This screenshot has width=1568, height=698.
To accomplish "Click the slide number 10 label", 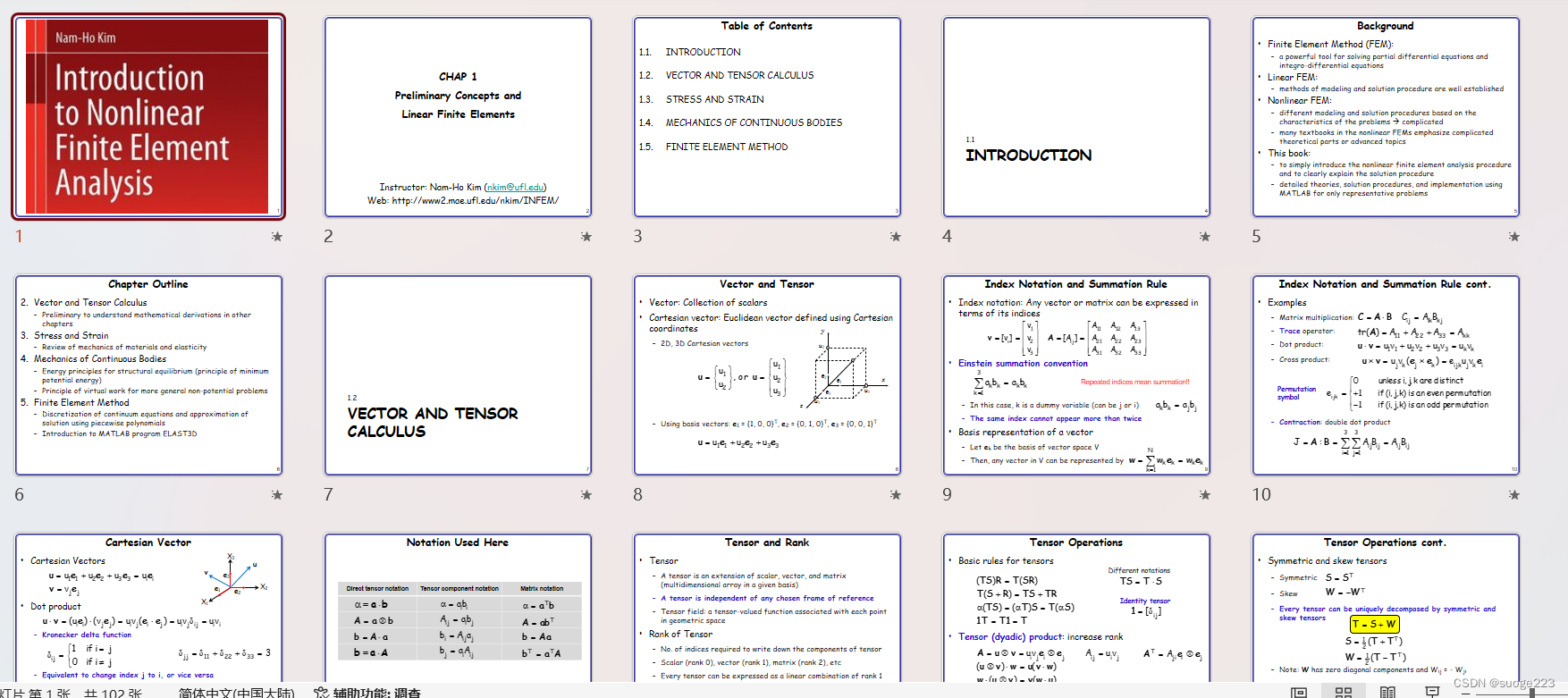I will (1261, 494).
